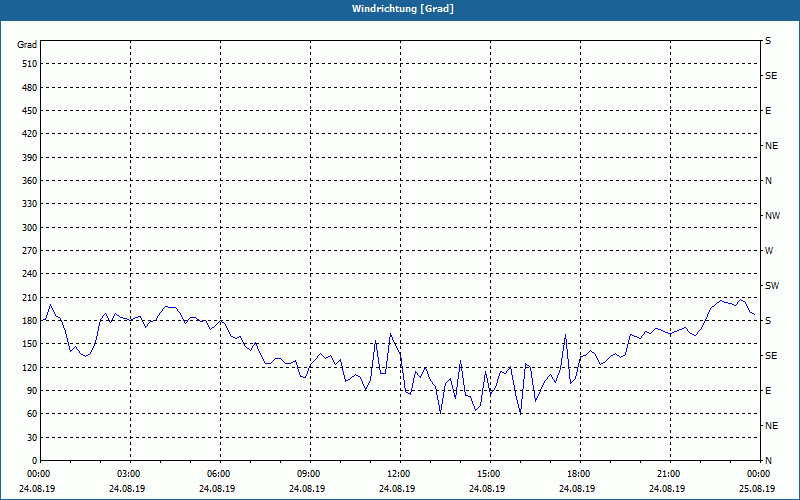
Task: Click the '300' y-axis tick label
Action: point(30,227)
